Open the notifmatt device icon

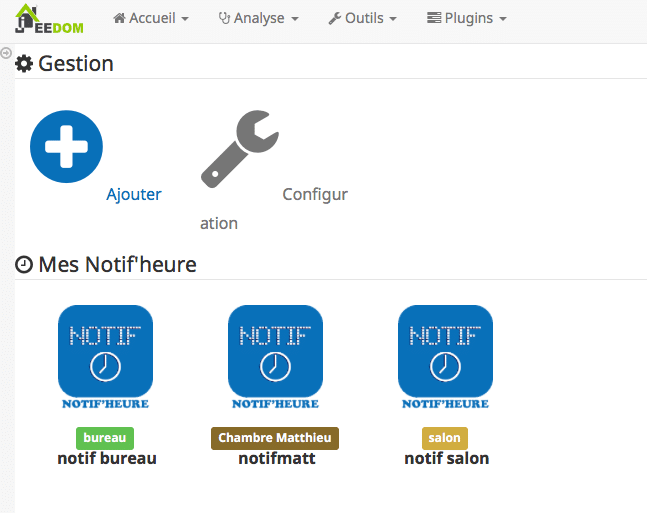tap(275, 357)
